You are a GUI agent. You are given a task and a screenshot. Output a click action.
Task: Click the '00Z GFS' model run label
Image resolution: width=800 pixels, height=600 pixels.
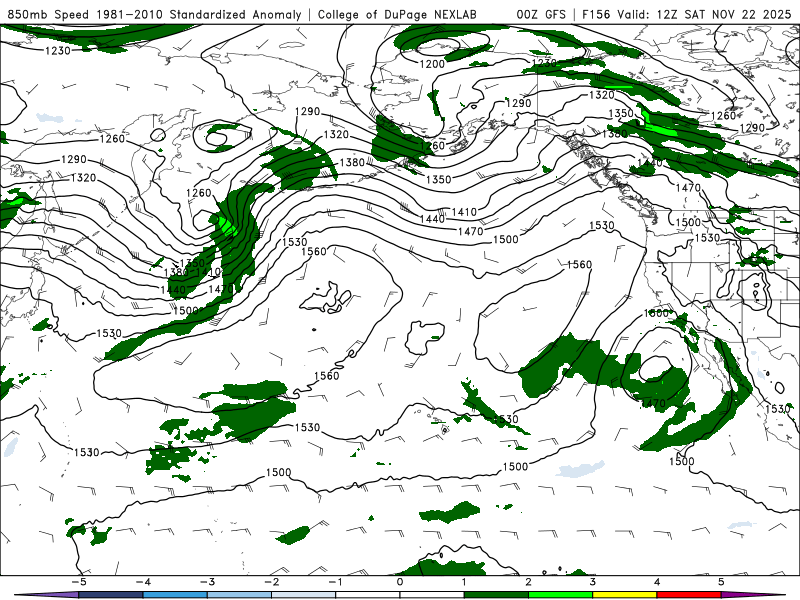point(541,14)
